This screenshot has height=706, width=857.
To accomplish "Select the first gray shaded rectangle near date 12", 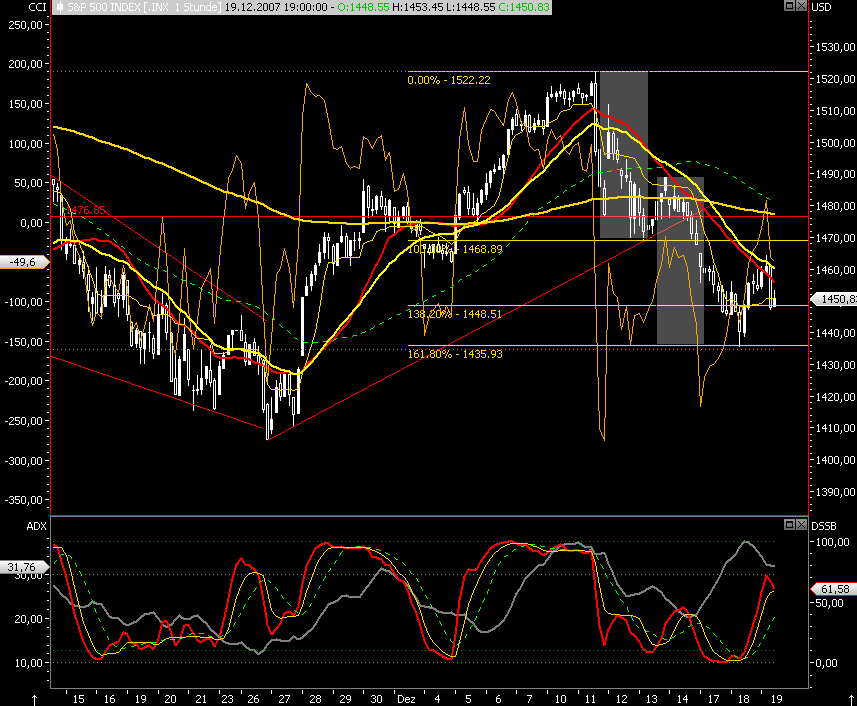I will 624,155.
